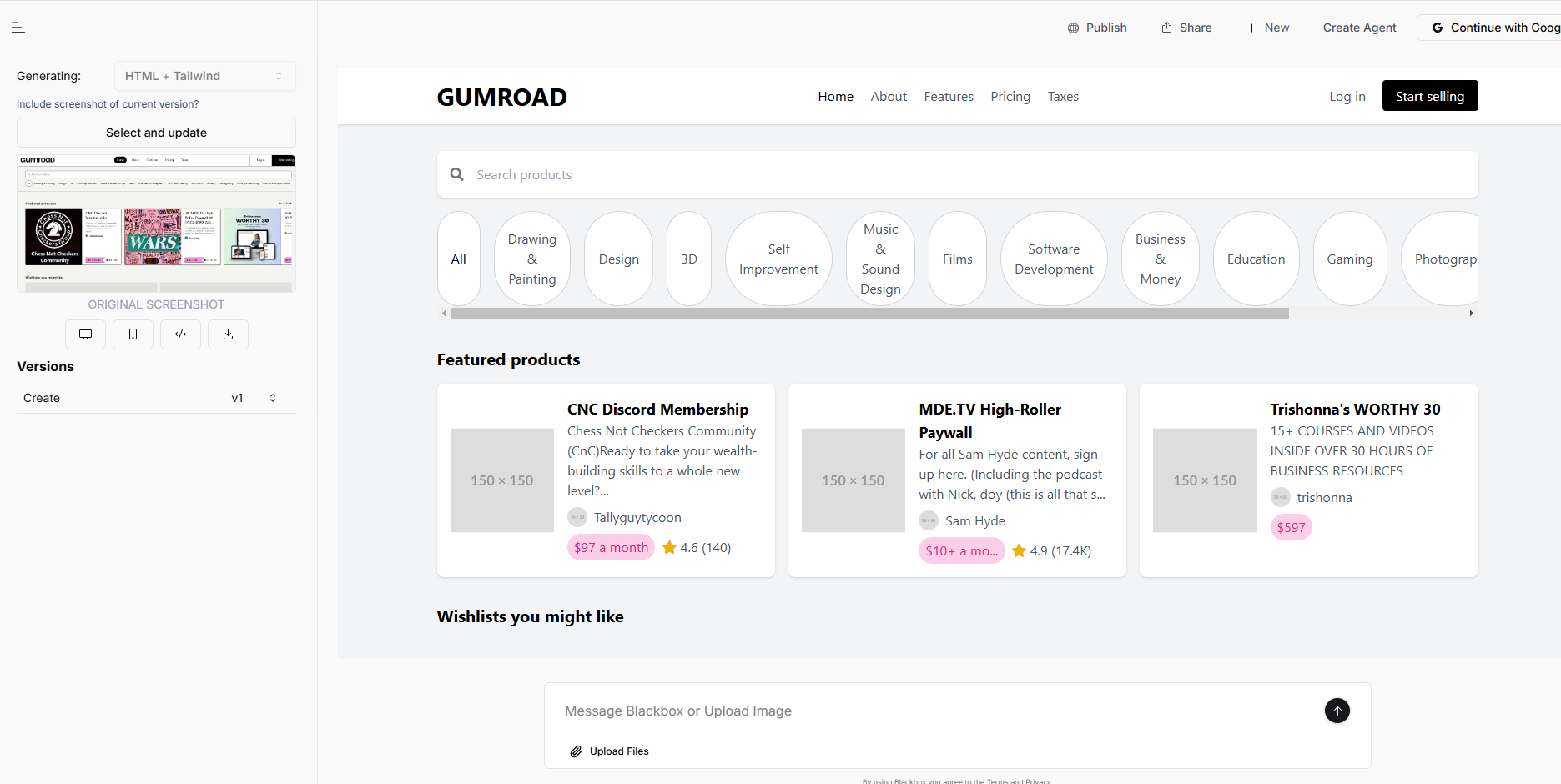
Task: Open the Taxes nav link
Action: click(x=1063, y=97)
